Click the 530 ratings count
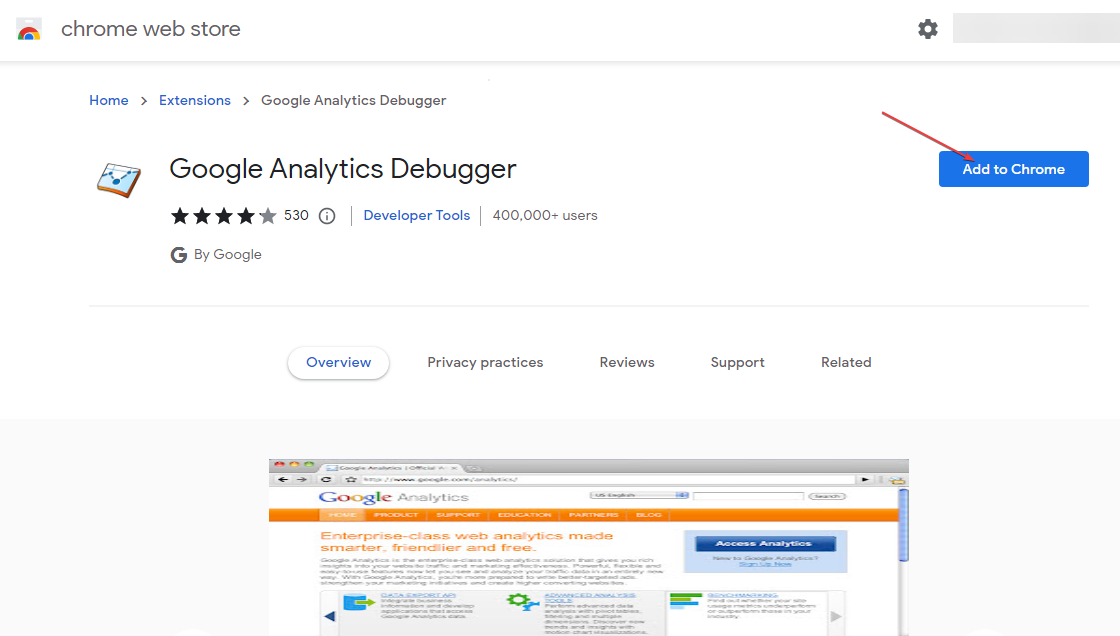This screenshot has width=1120, height=636. click(296, 216)
